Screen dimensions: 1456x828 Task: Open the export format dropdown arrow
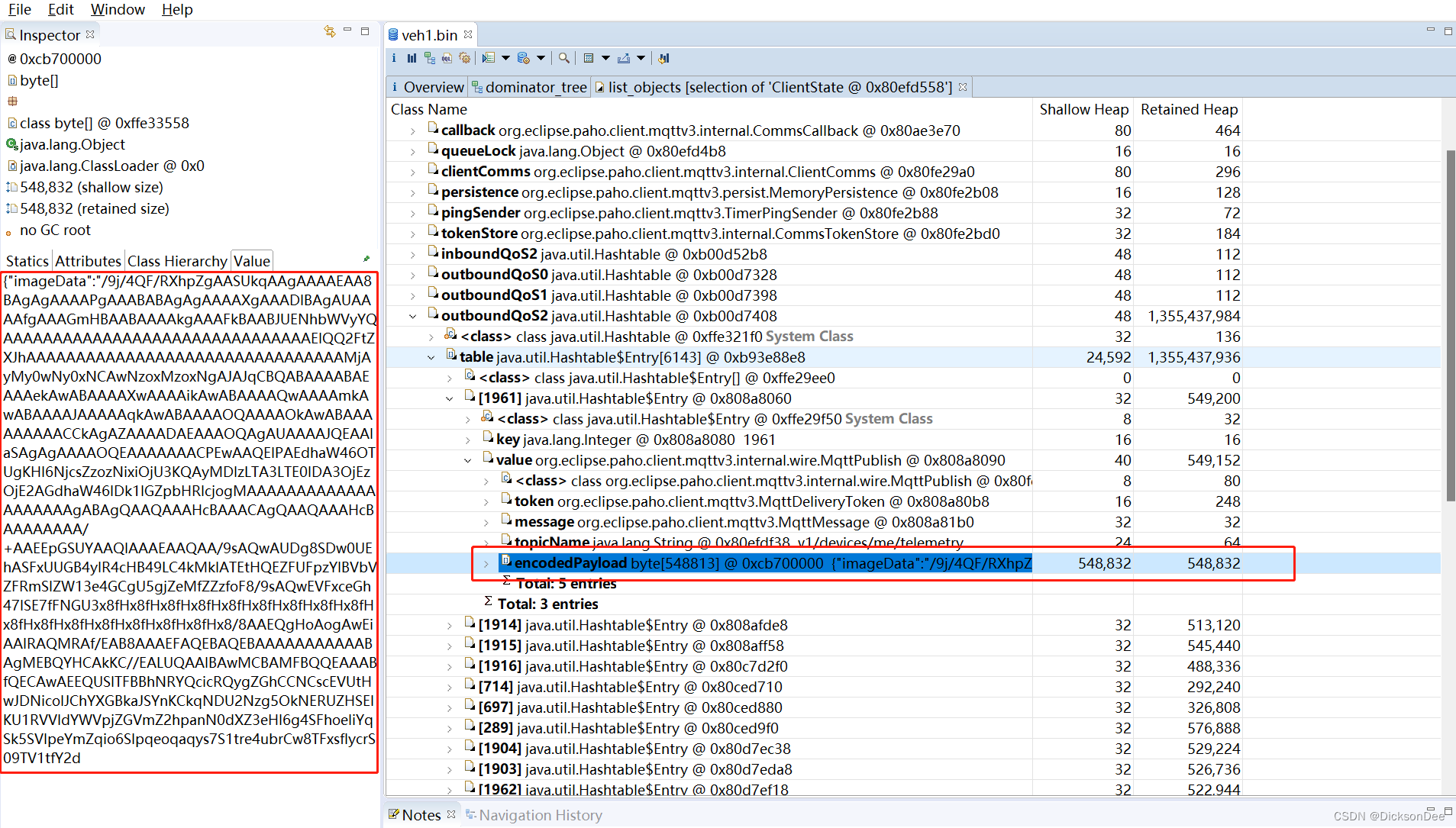coord(641,58)
